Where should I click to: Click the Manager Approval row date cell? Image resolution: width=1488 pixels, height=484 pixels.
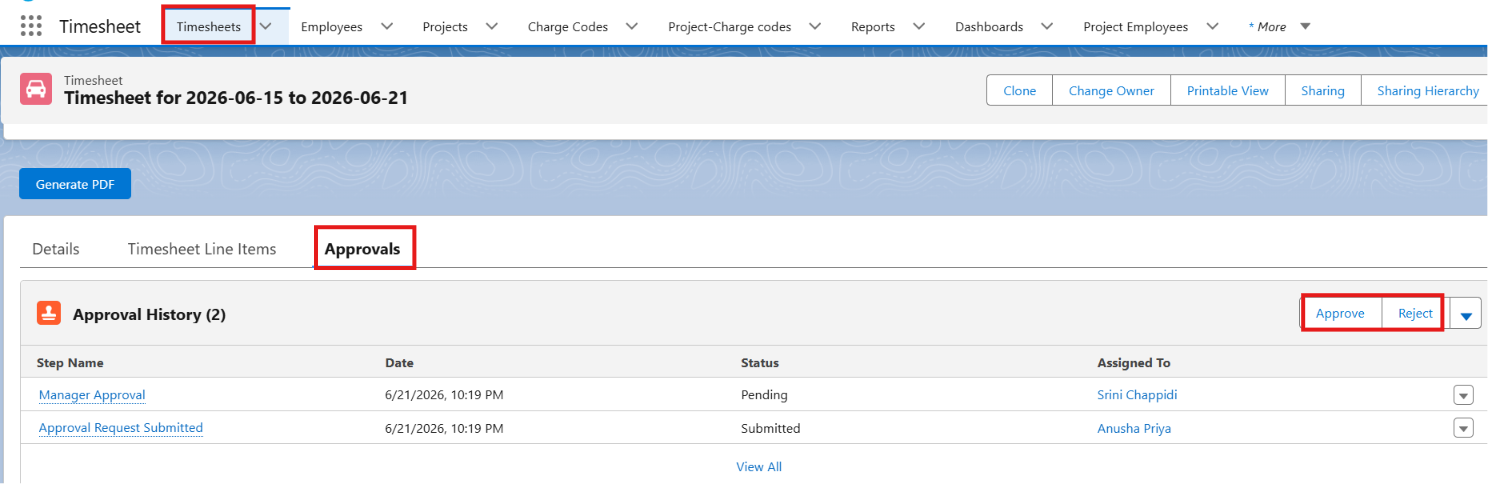[x=444, y=395]
